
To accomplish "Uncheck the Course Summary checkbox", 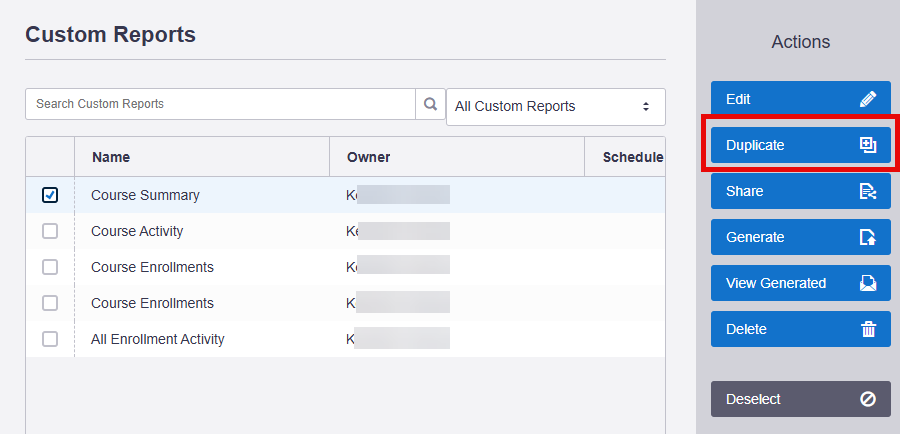I will (50, 195).
